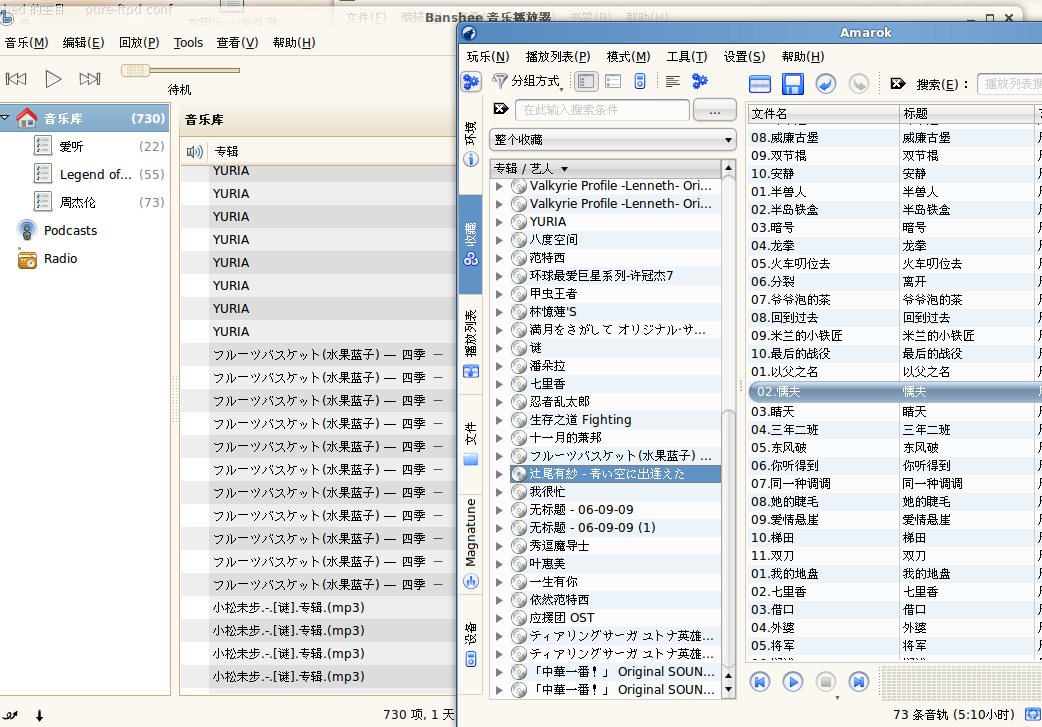Open 播放列表(P) menu in Amarok
This screenshot has height=727, width=1042.
558,57
